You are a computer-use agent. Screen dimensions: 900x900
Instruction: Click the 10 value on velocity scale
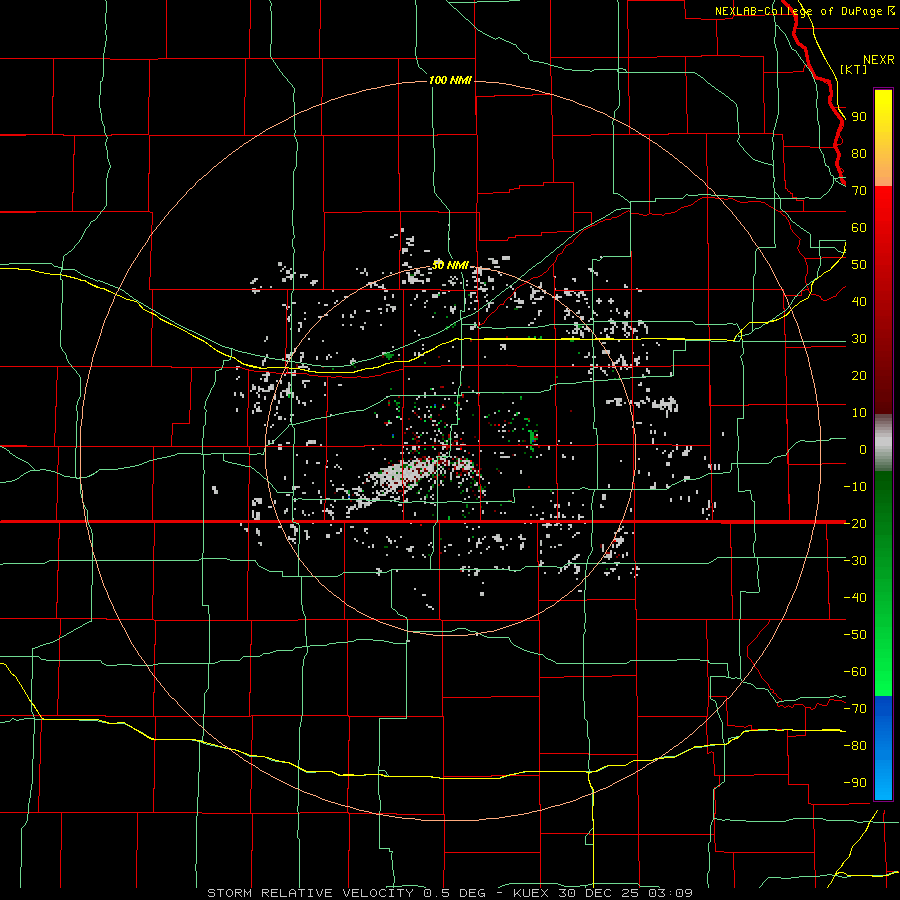click(859, 413)
